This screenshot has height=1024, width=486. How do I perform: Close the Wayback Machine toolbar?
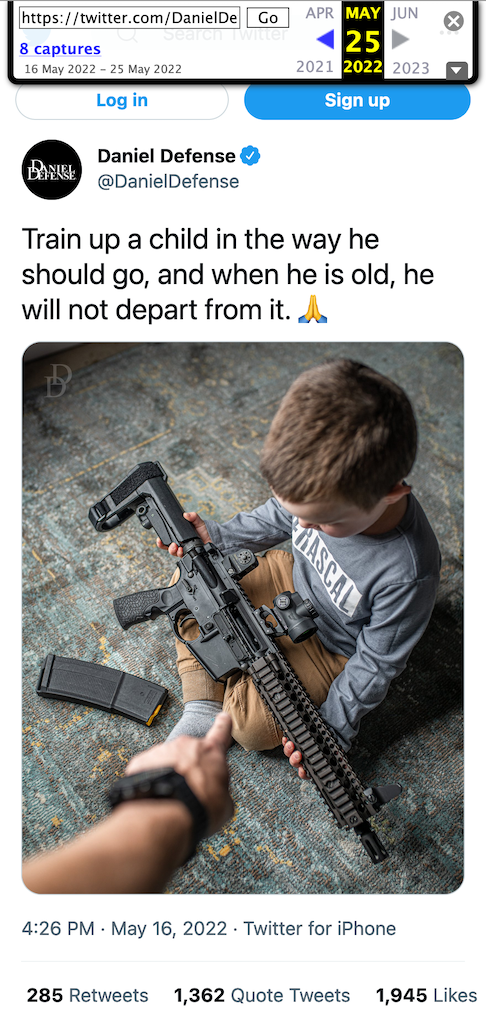click(453, 22)
